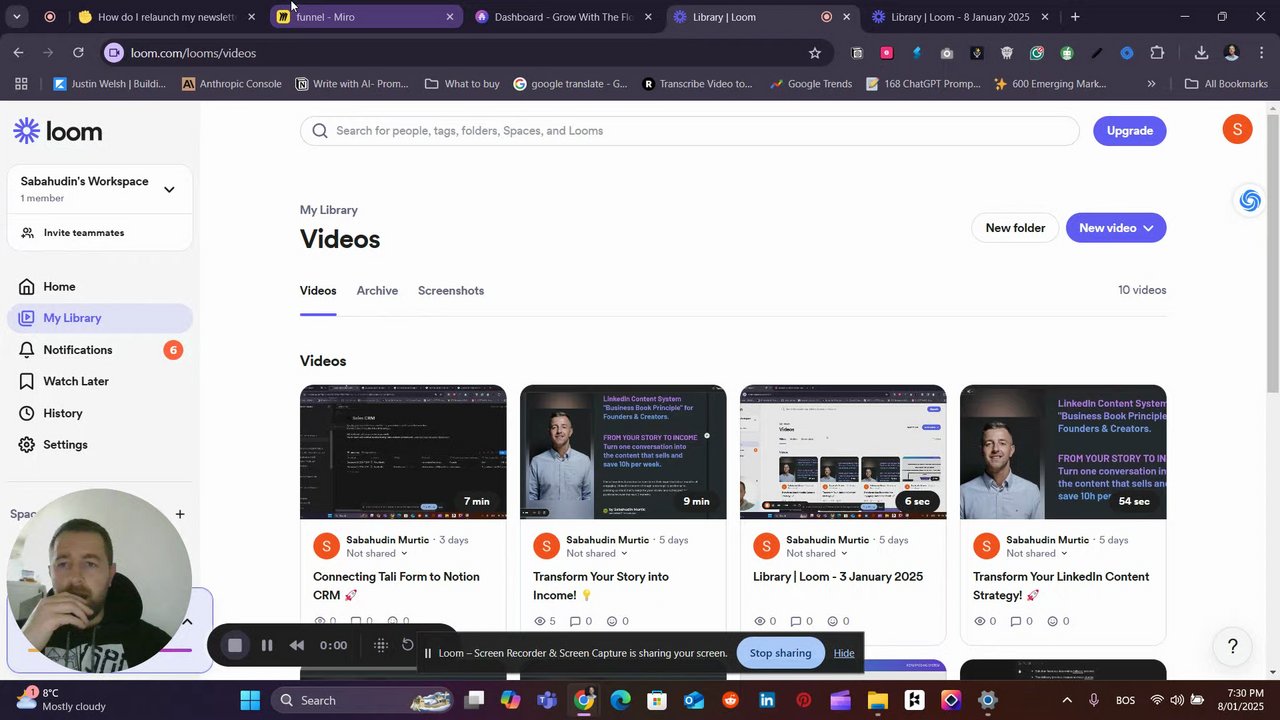
Task: Open the Anthropic Console bookmark
Action: point(232,84)
